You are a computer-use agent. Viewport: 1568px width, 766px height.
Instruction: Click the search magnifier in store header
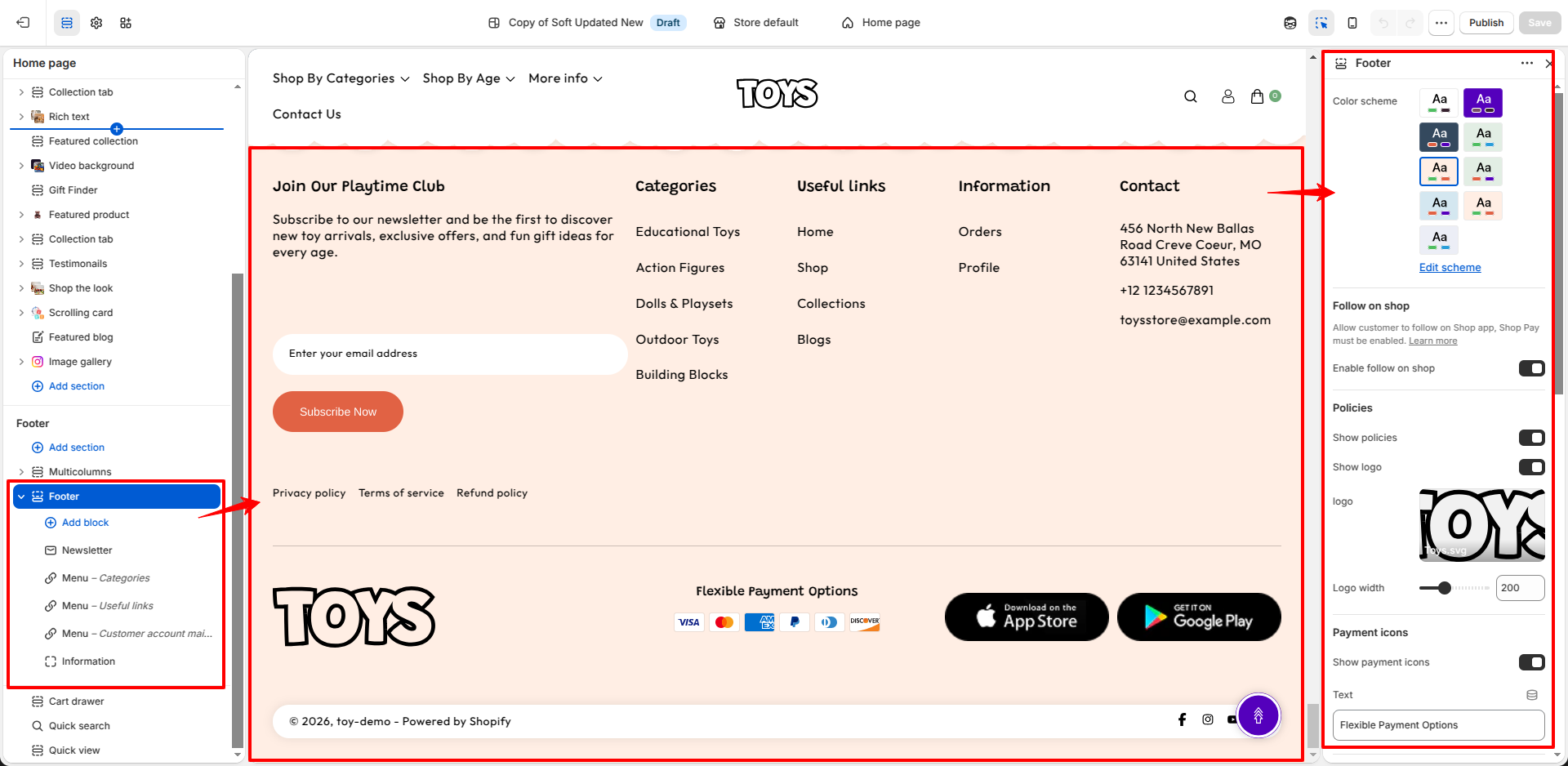1191,96
